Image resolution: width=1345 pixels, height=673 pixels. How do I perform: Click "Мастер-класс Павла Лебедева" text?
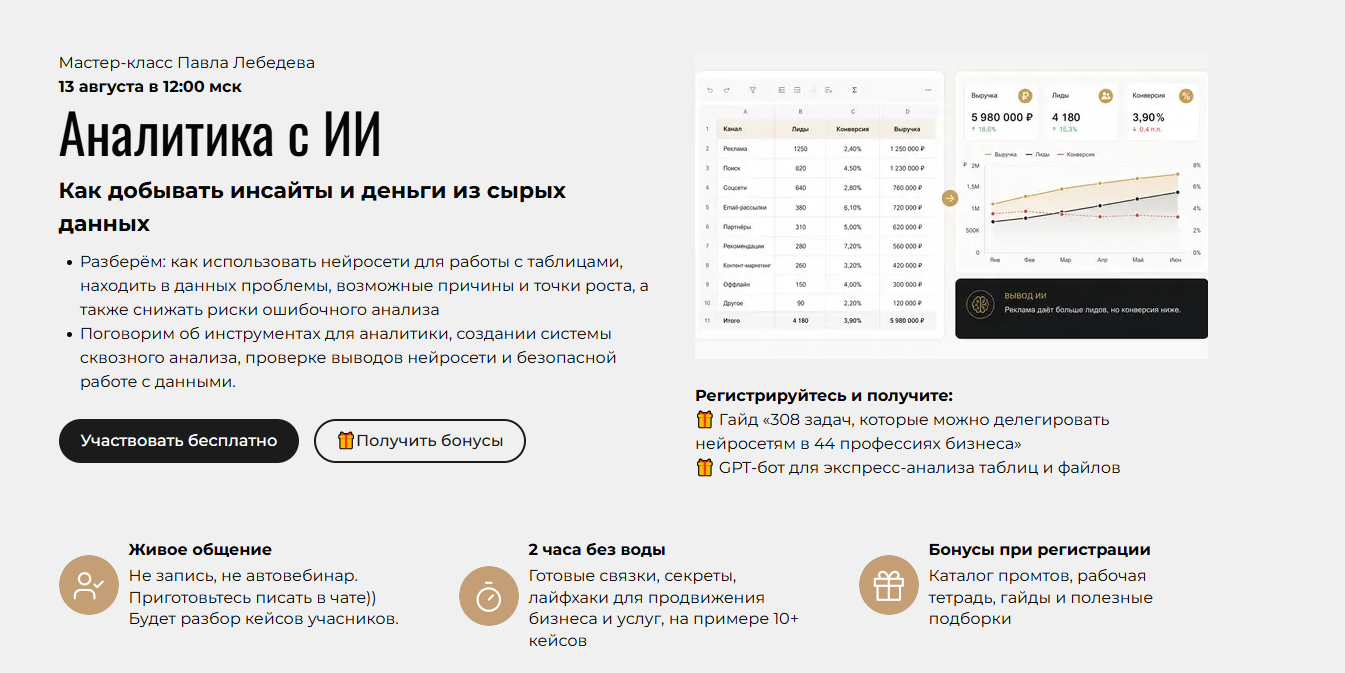pos(187,63)
